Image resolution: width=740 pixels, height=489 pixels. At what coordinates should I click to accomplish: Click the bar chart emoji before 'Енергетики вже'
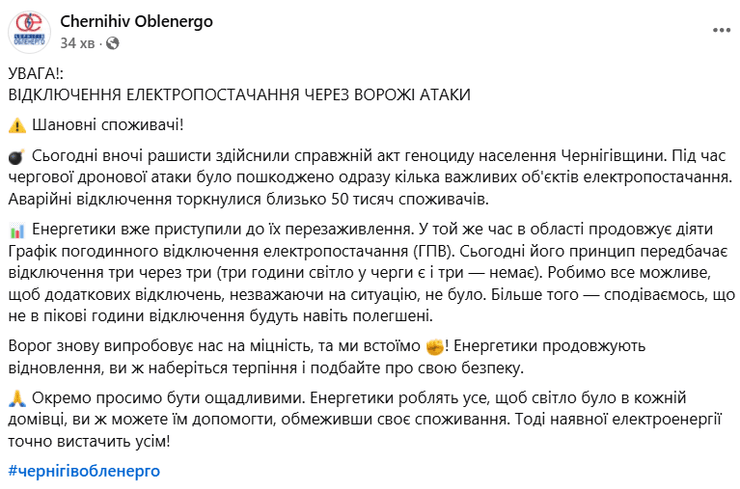pos(16,230)
